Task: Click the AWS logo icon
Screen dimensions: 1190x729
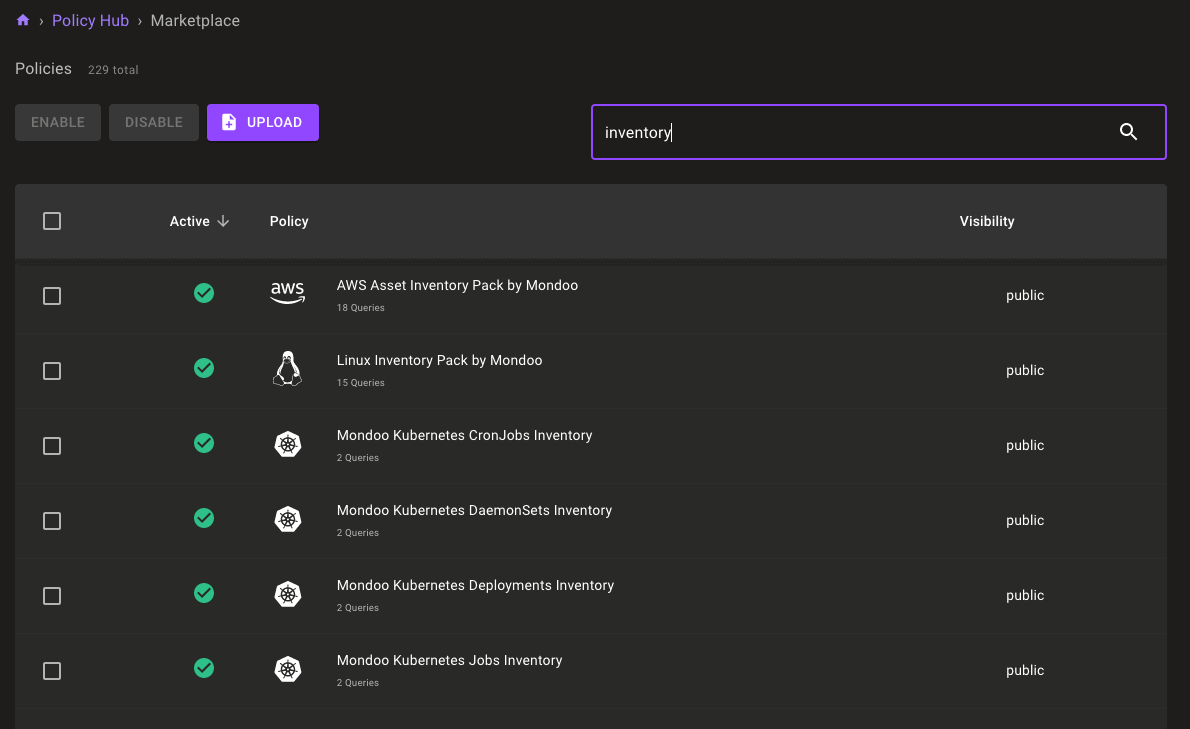Action: click(288, 294)
